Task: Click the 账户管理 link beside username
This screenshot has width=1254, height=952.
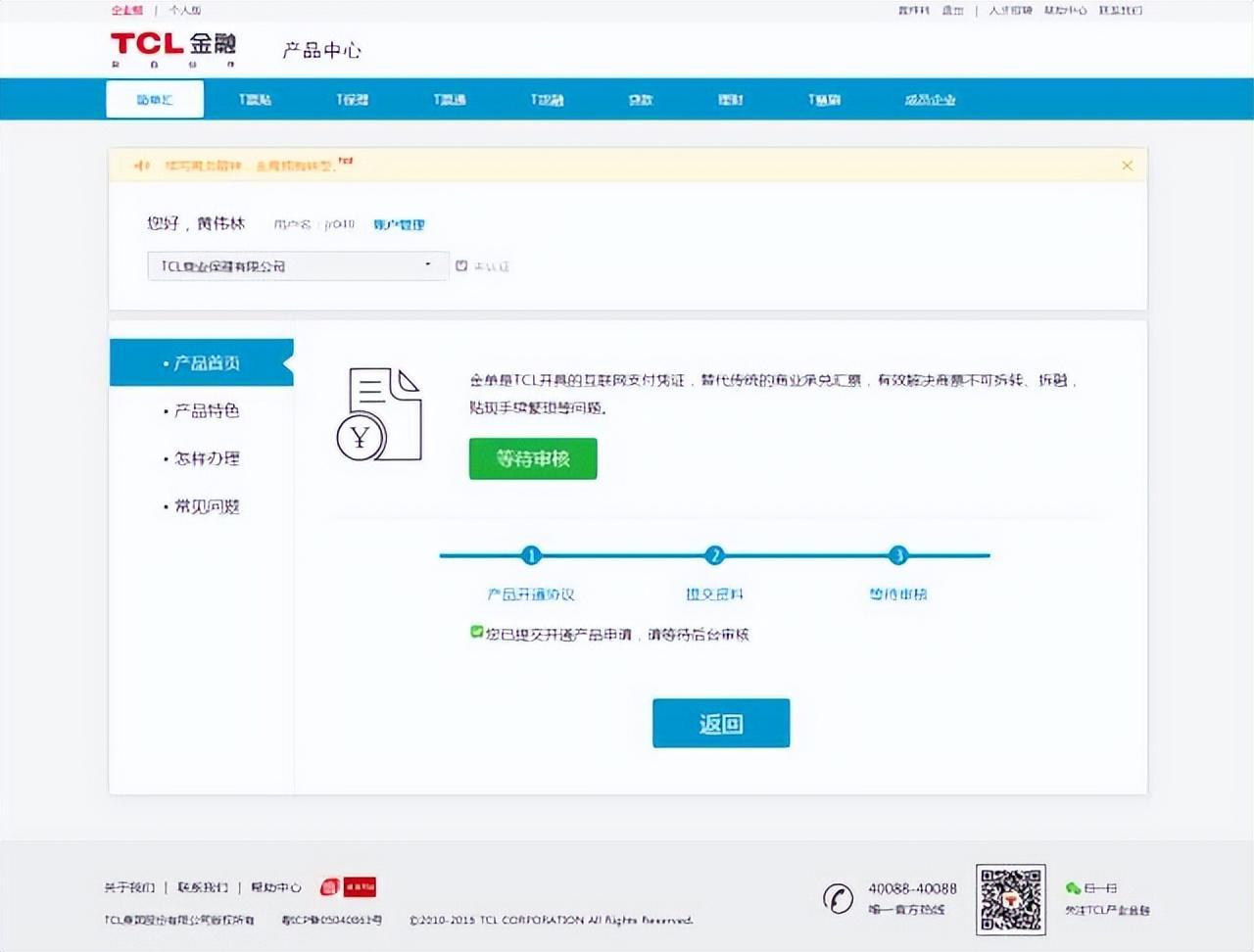Action: pos(399,224)
